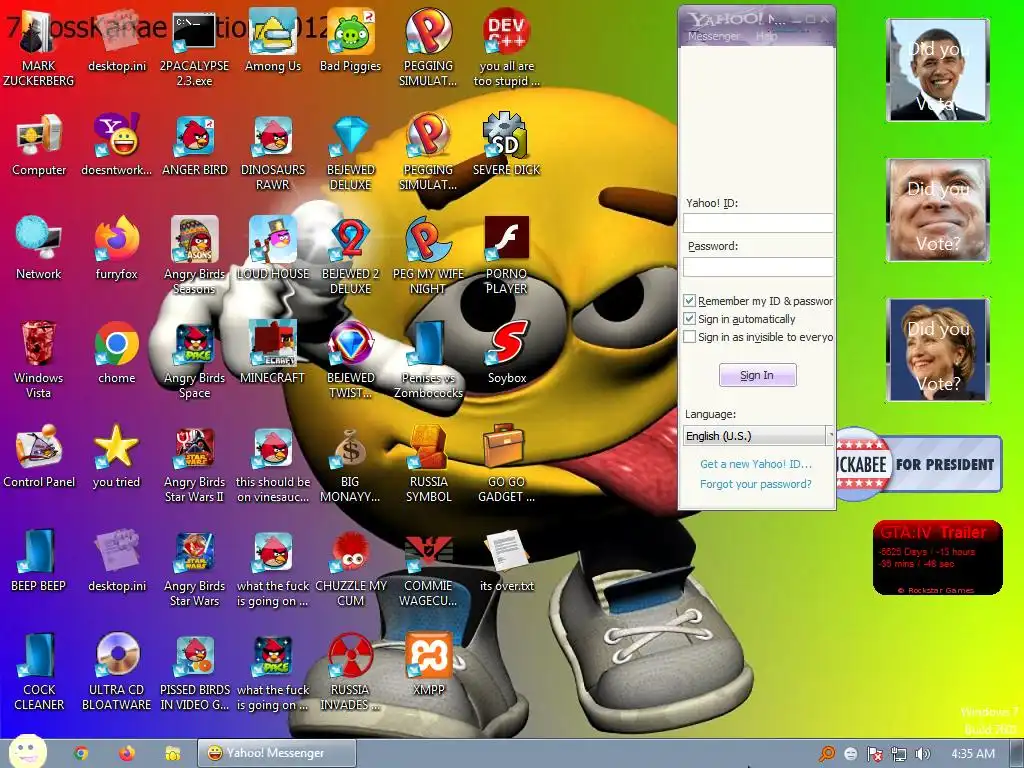Click the magnifier tray icon
The width and height of the screenshot is (1024, 768).
[827, 754]
